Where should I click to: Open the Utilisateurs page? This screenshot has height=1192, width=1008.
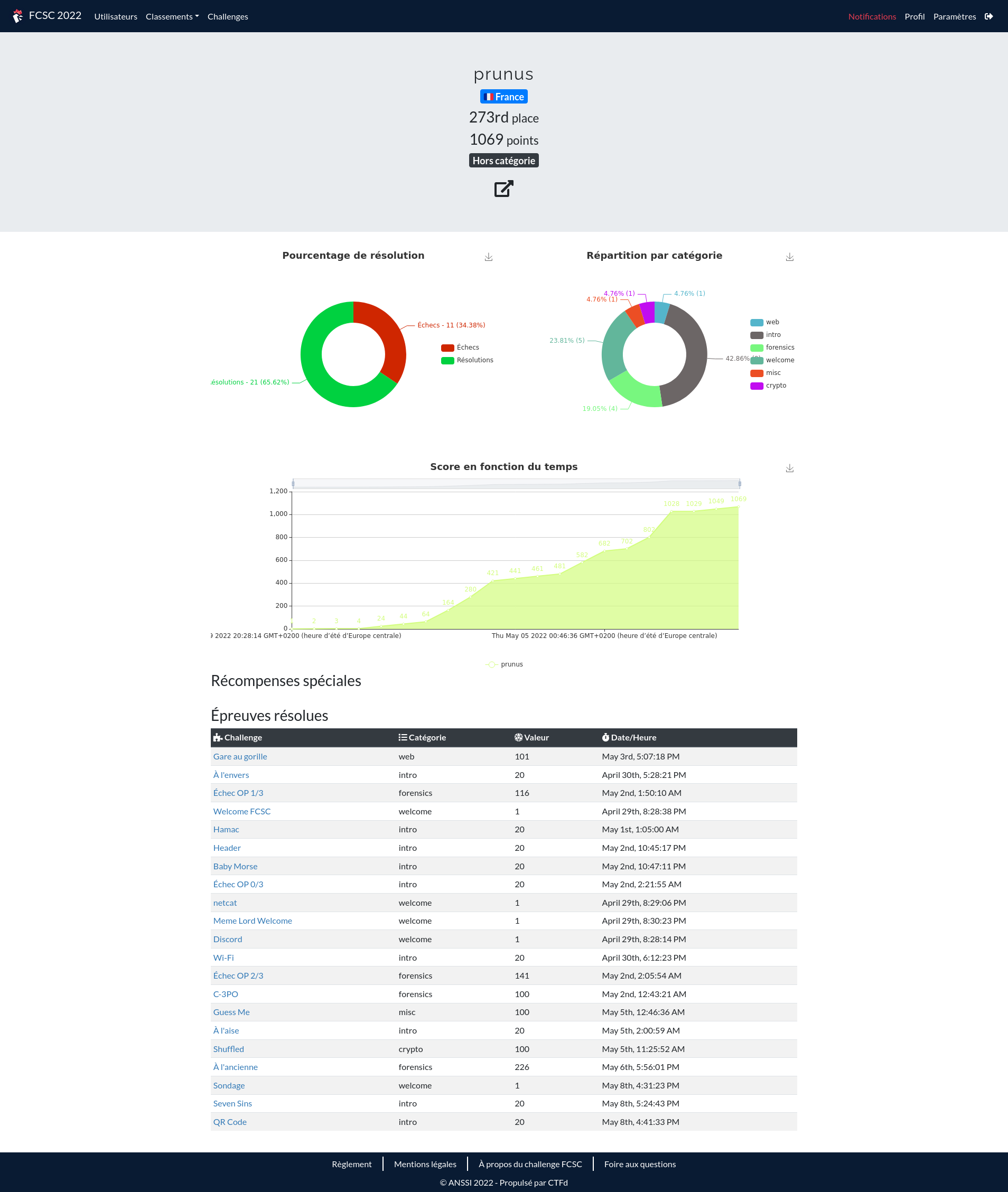pos(115,16)
